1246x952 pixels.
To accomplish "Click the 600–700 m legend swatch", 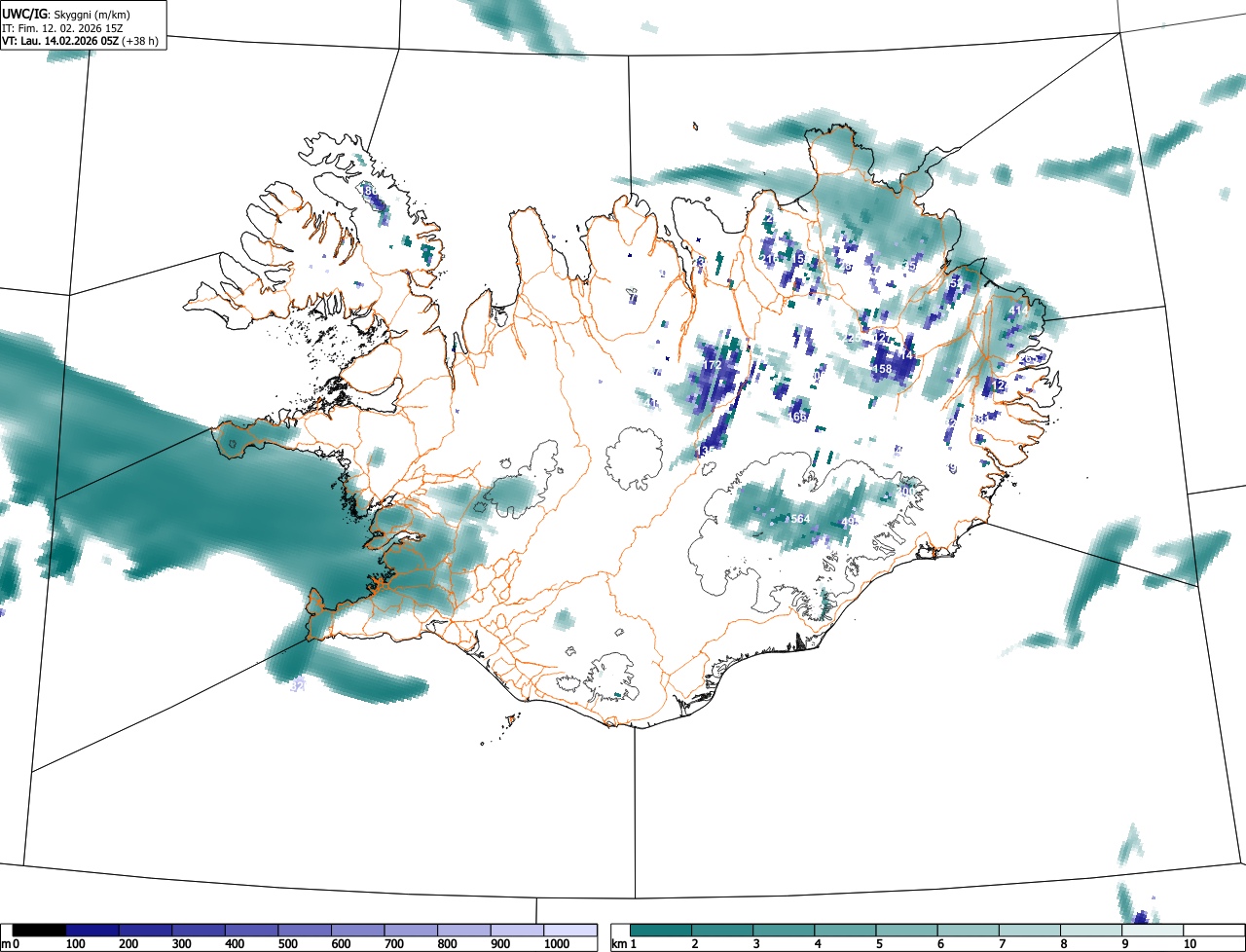I will pos(358,931).
